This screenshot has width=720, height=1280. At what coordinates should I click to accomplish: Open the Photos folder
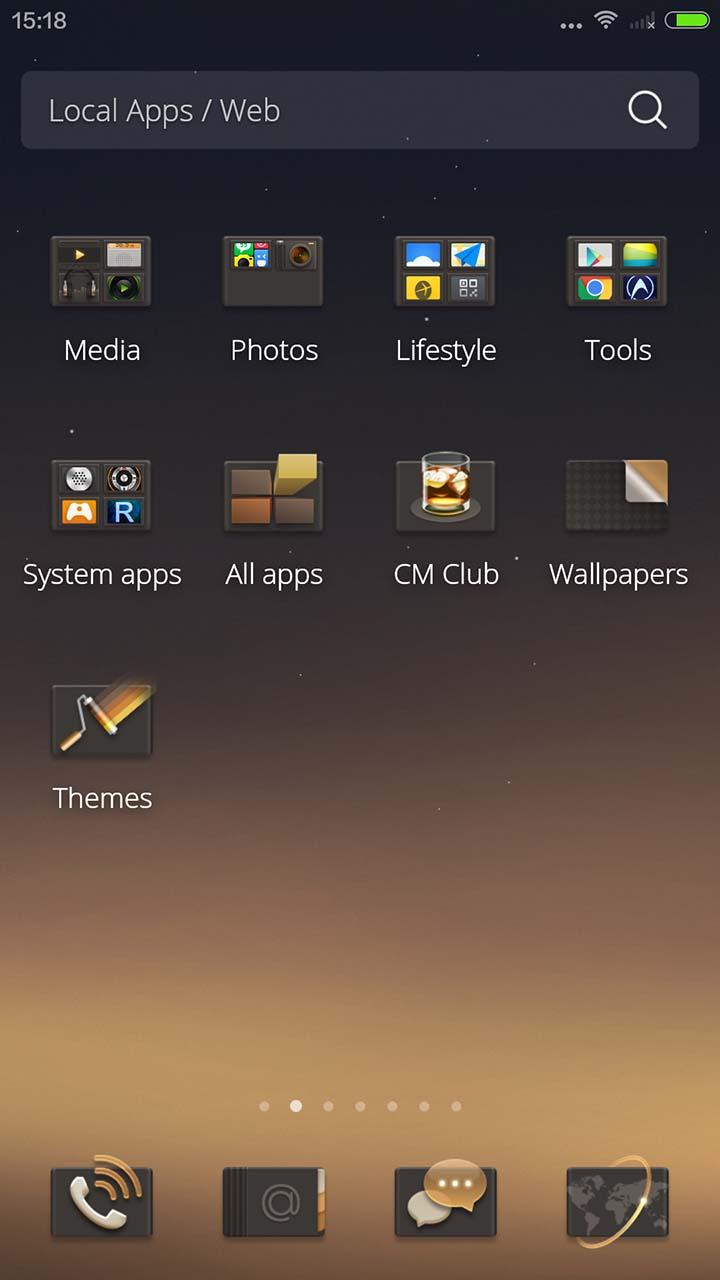(273, 272)
